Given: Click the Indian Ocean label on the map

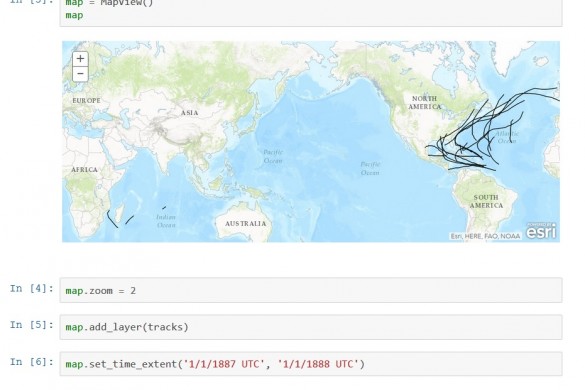Looking at the screenshot, I should (x=166, y=221).
